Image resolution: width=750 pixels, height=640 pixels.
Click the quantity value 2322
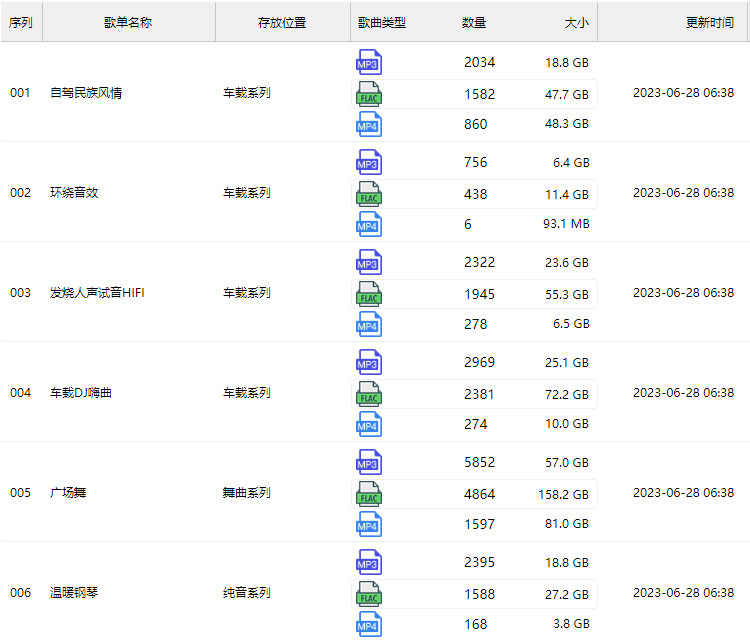click(x=480, y=263)
